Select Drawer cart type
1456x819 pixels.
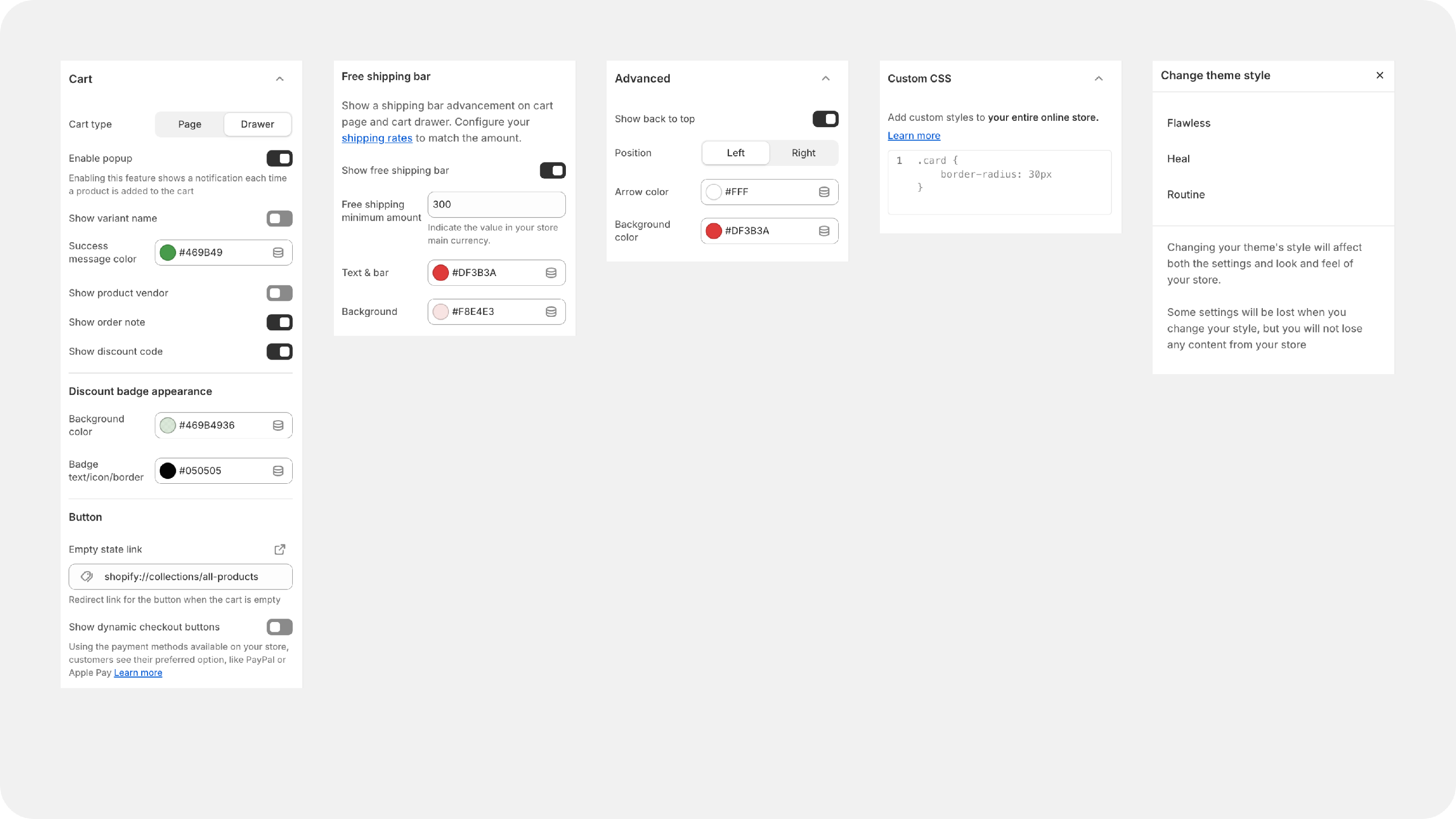pos(258,124)
